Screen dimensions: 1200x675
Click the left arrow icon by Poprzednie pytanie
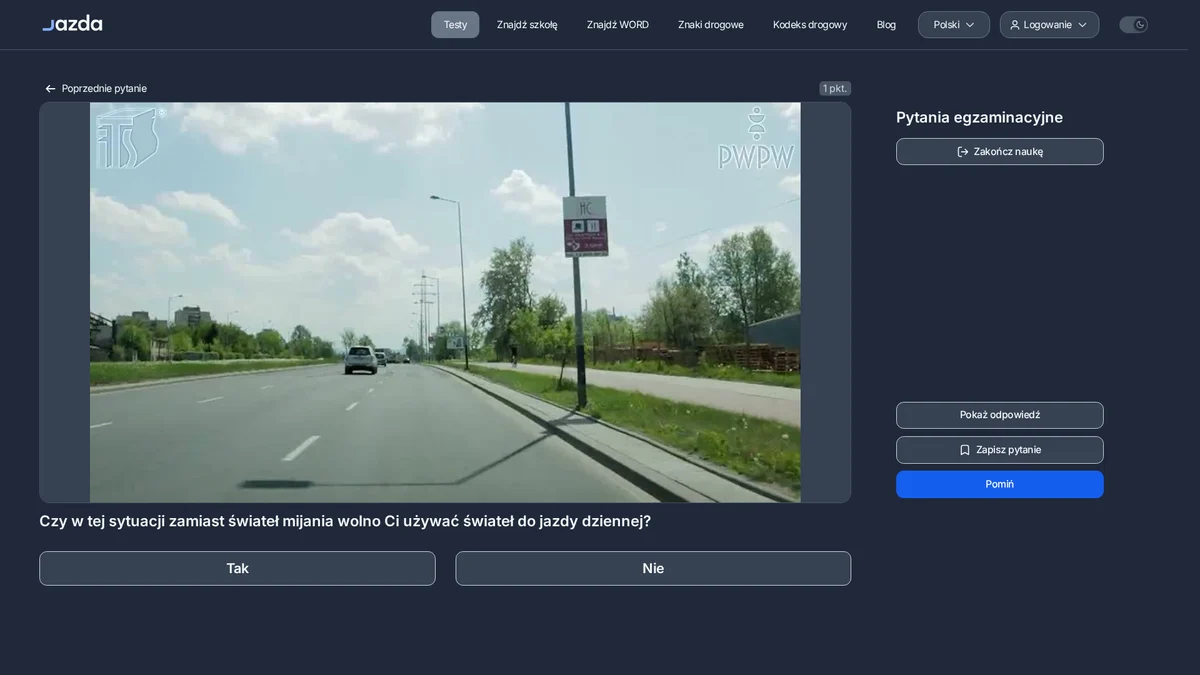point(50,89)
